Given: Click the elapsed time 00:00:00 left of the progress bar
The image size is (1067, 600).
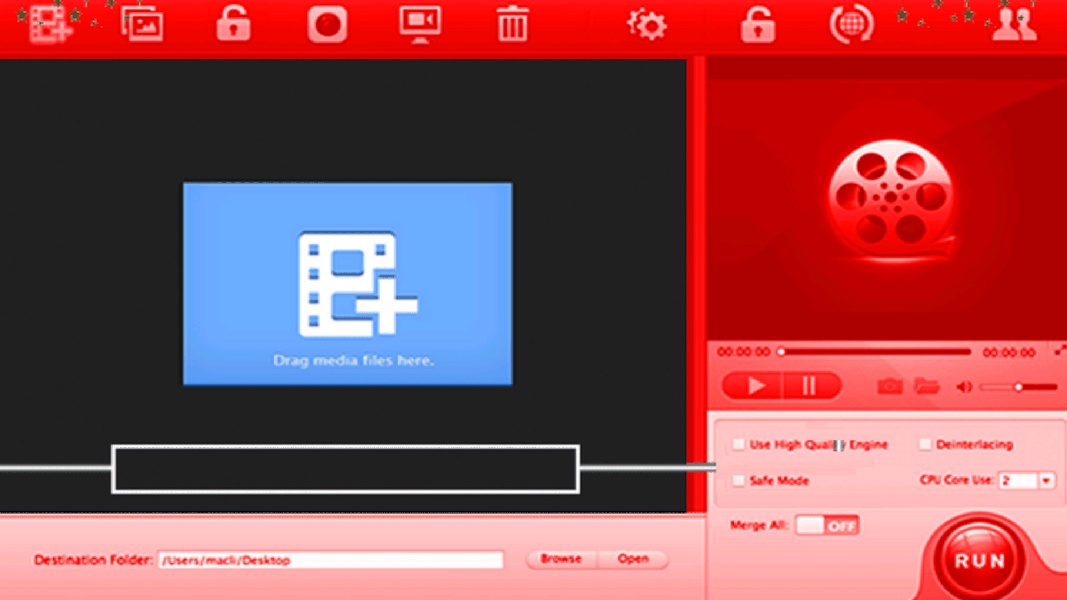Looking at the screenshot, I should (744, 352).
